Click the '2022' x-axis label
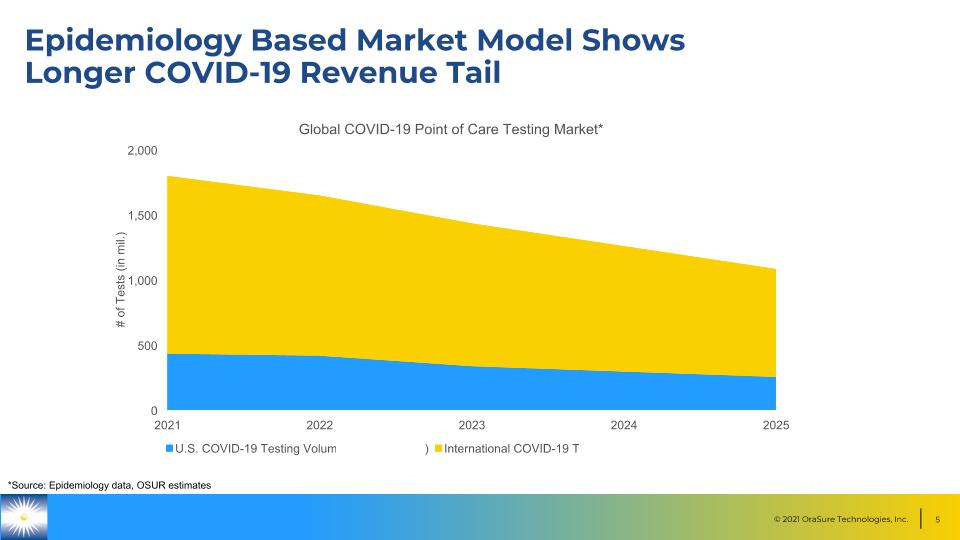 [320, 425]
